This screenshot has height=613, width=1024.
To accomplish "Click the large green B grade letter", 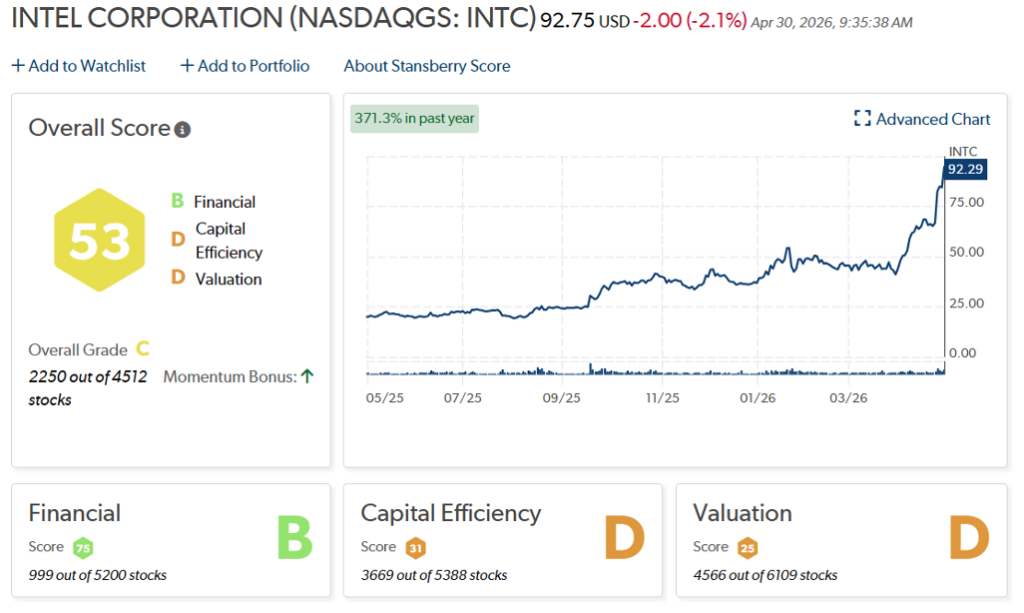I will pos(295,537).
